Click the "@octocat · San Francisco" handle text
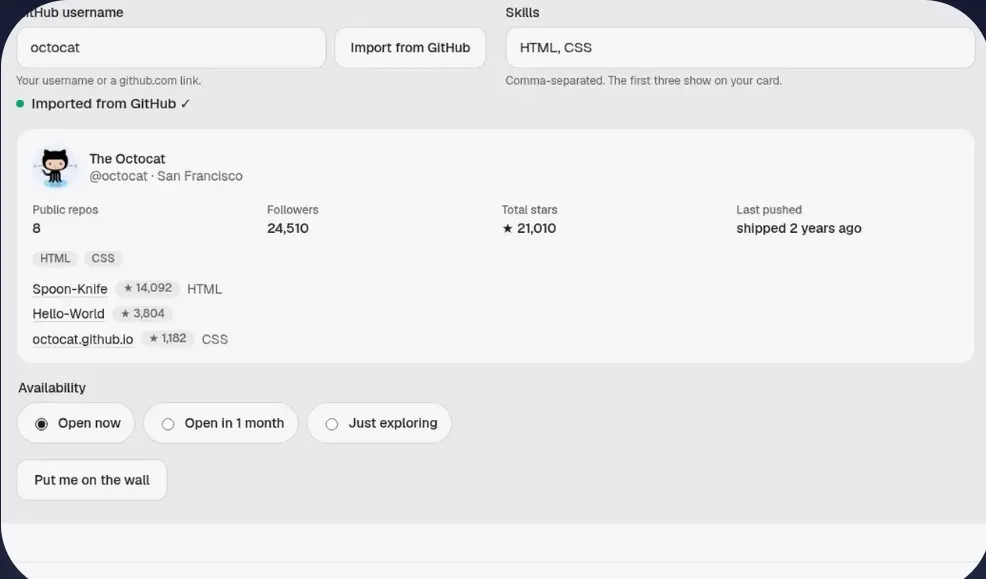Image resolution: width=986 pixels, height=579 pixels. point(166,176)
